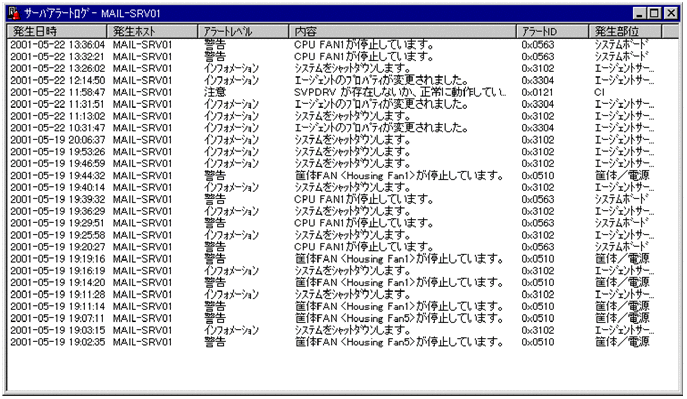The width and height of the screenshot is (687, 399).
Task: Select the 2001-05-19 20:06:37 log entry
Action: (342, 140)
